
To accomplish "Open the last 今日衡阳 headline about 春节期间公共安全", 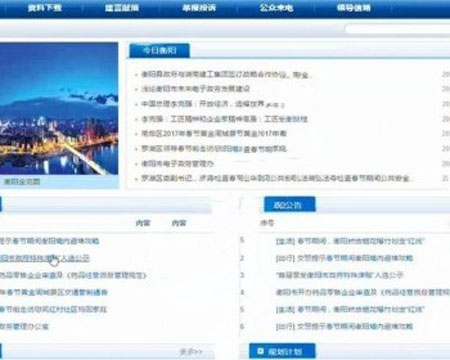I will click(276, 178).
